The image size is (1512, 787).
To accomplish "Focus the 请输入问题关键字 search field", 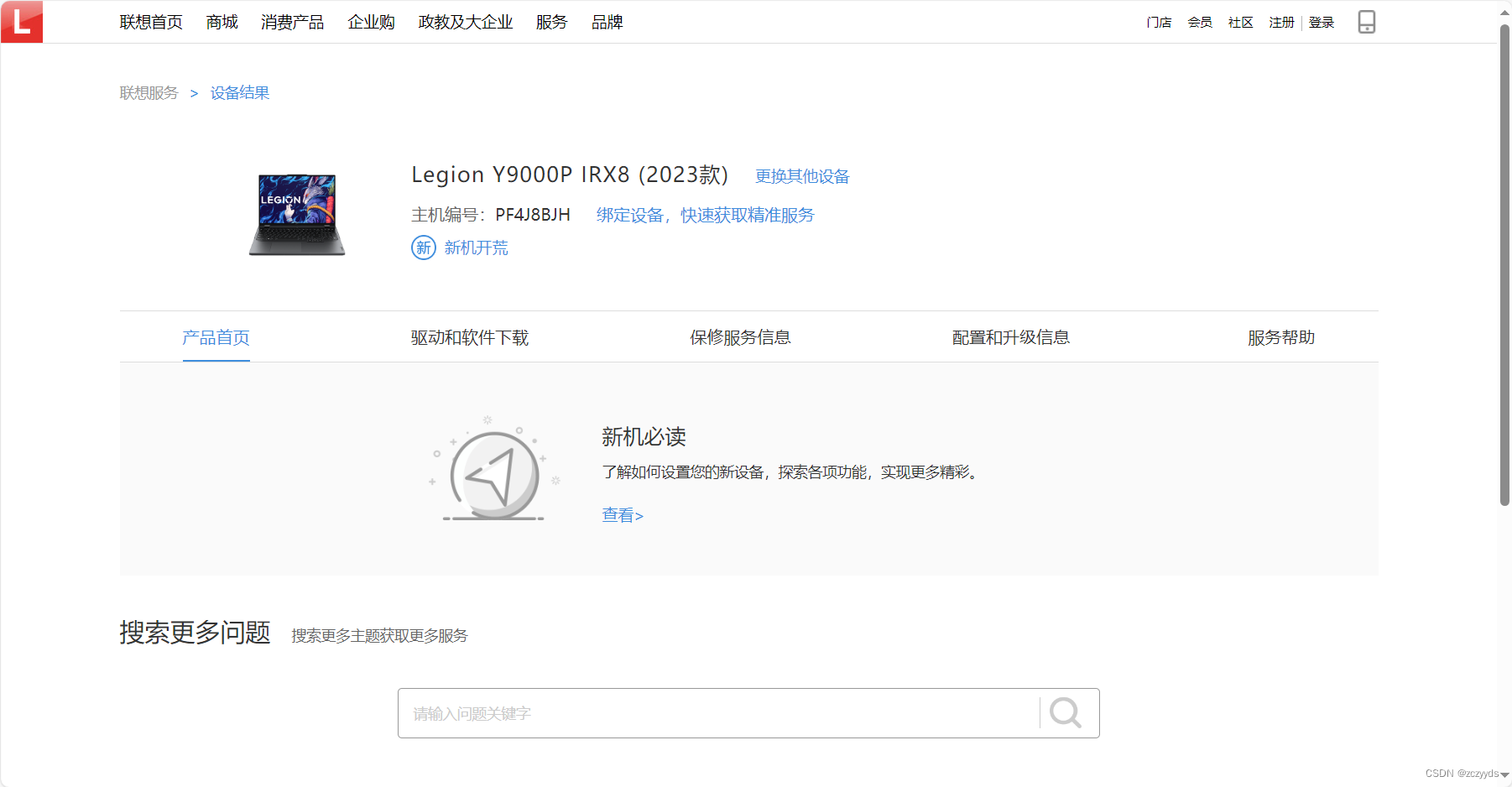I will (718, 713).
